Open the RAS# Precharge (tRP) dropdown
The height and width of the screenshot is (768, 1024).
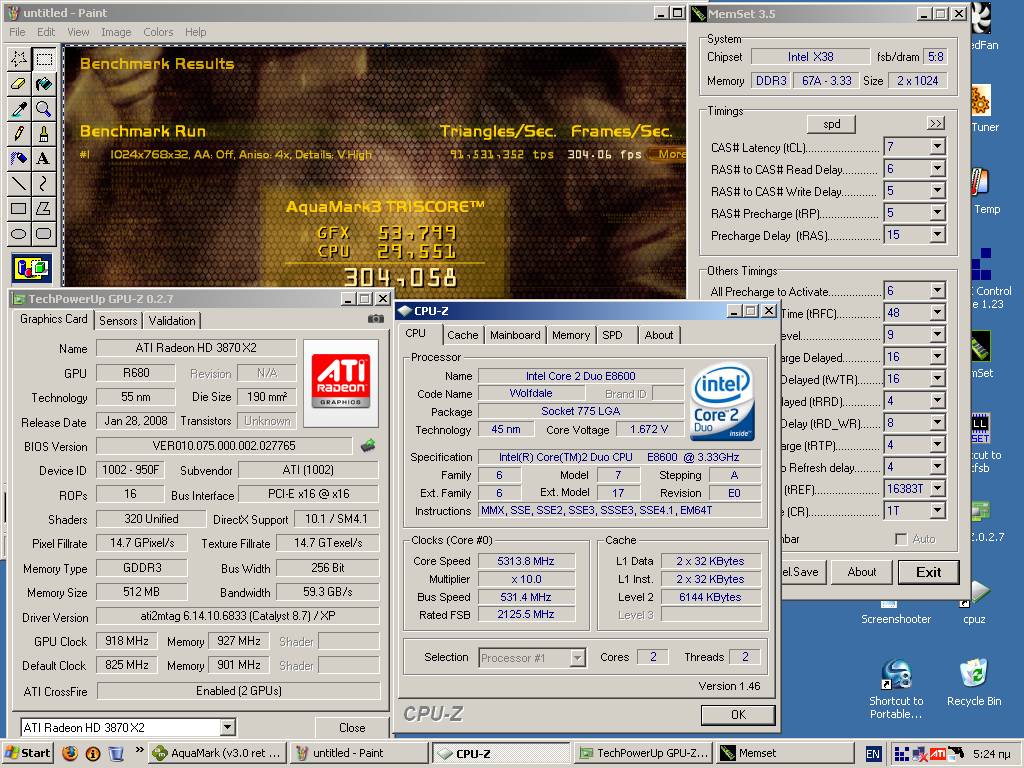tap(937, 213)
